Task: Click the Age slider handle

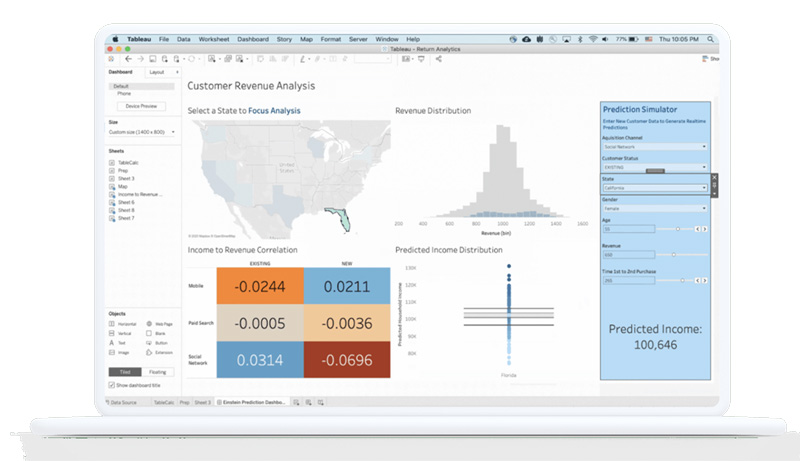Action: point(678,229)
